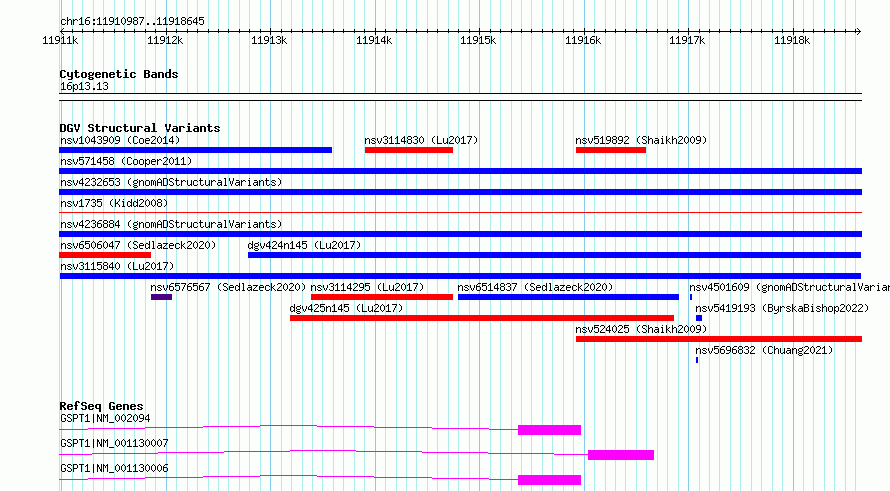Viewport: 890px width, 491px height.
Task: Click the chr16:11910987..11918645 coordinate text
Action: pos(132,22)
